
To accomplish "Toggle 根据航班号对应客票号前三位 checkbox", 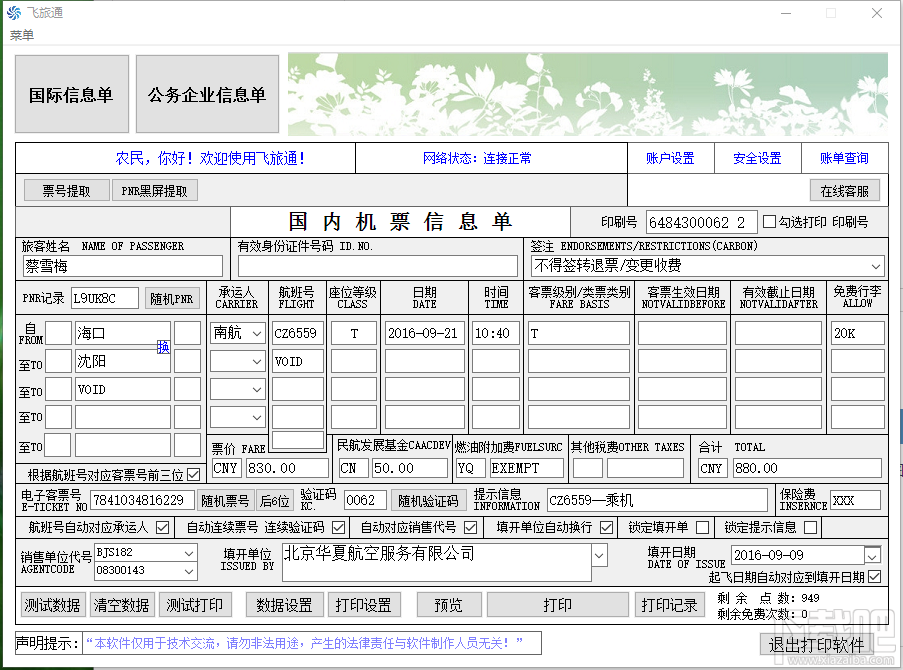I will [x=194, y=475].
